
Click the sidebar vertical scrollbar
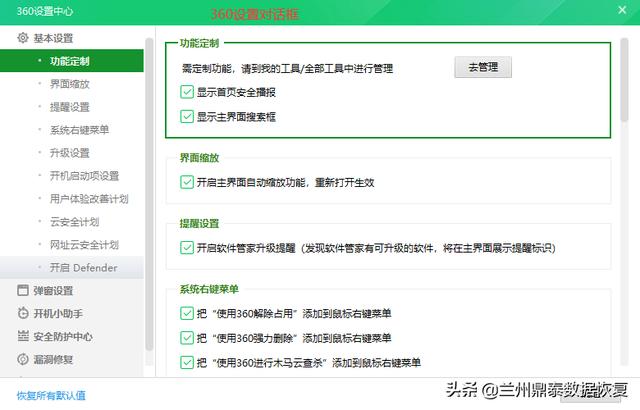(x=149, y=194)
